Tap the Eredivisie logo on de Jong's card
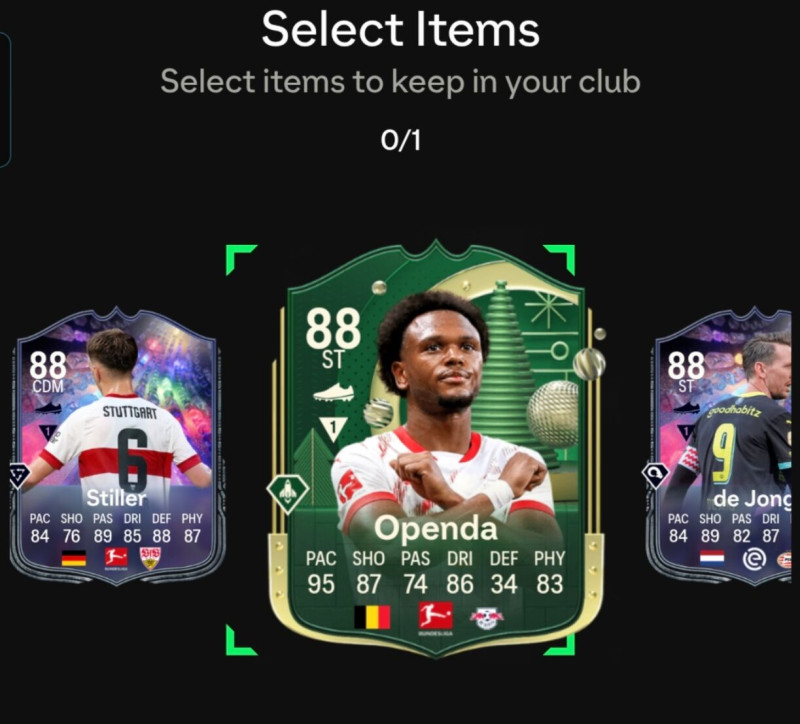 click(754, 559)
